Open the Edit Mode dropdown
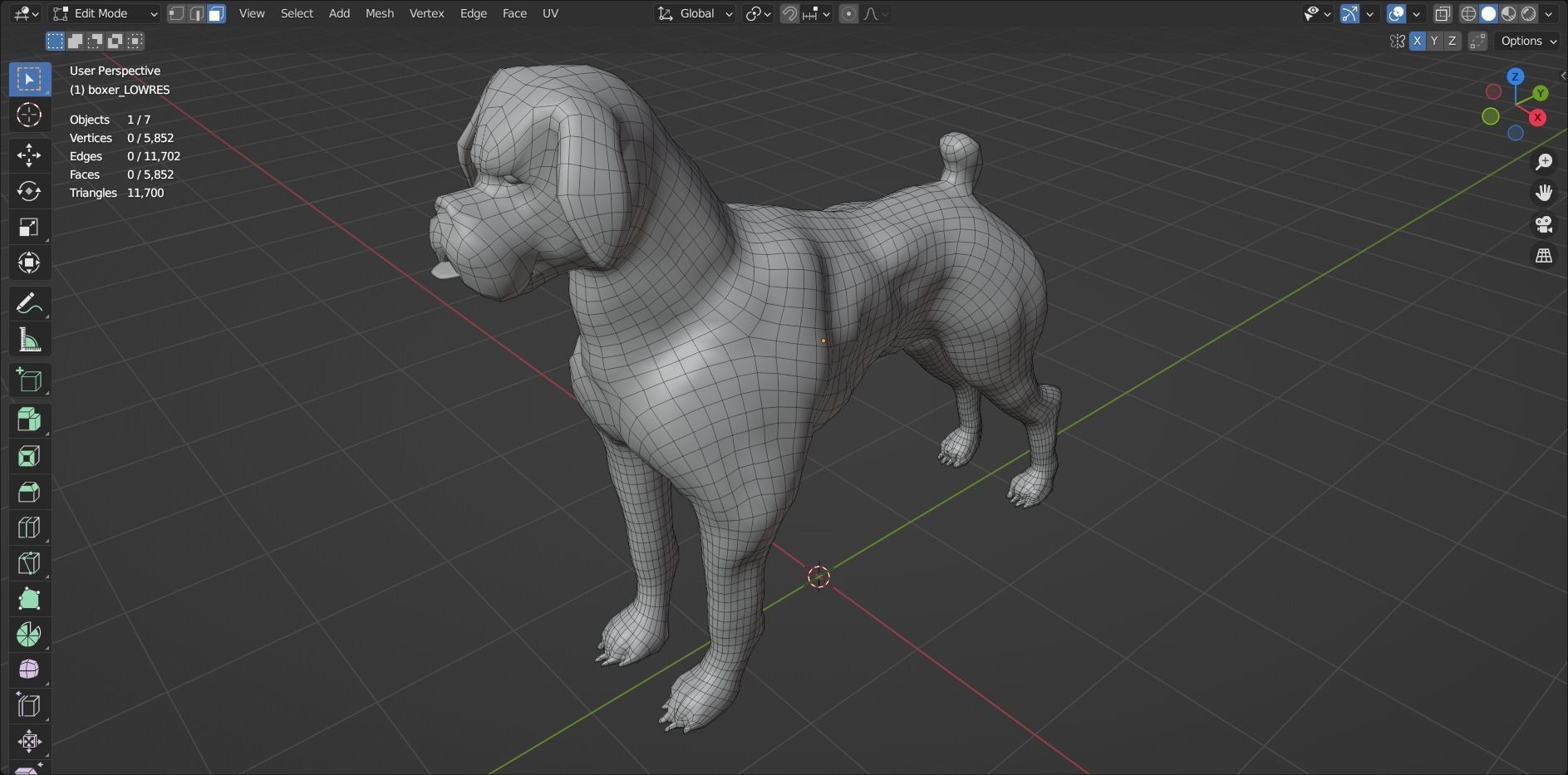This screenshot has width=1568, height=775. click(x=105, y=13)
